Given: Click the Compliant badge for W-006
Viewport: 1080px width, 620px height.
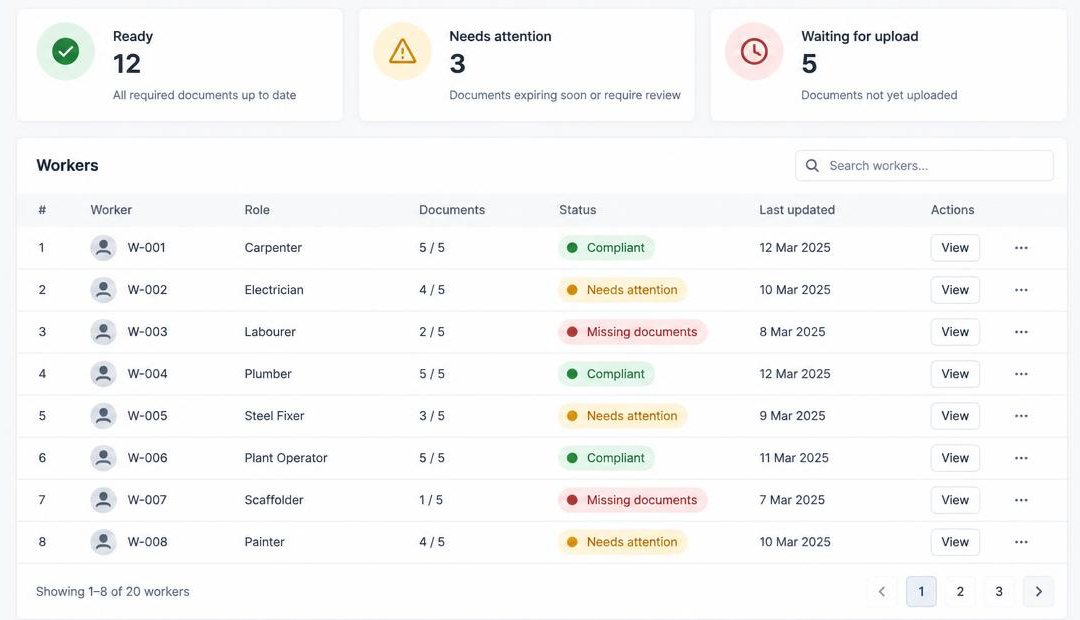Looking at the screenshot, I should [x=606, y=458].
